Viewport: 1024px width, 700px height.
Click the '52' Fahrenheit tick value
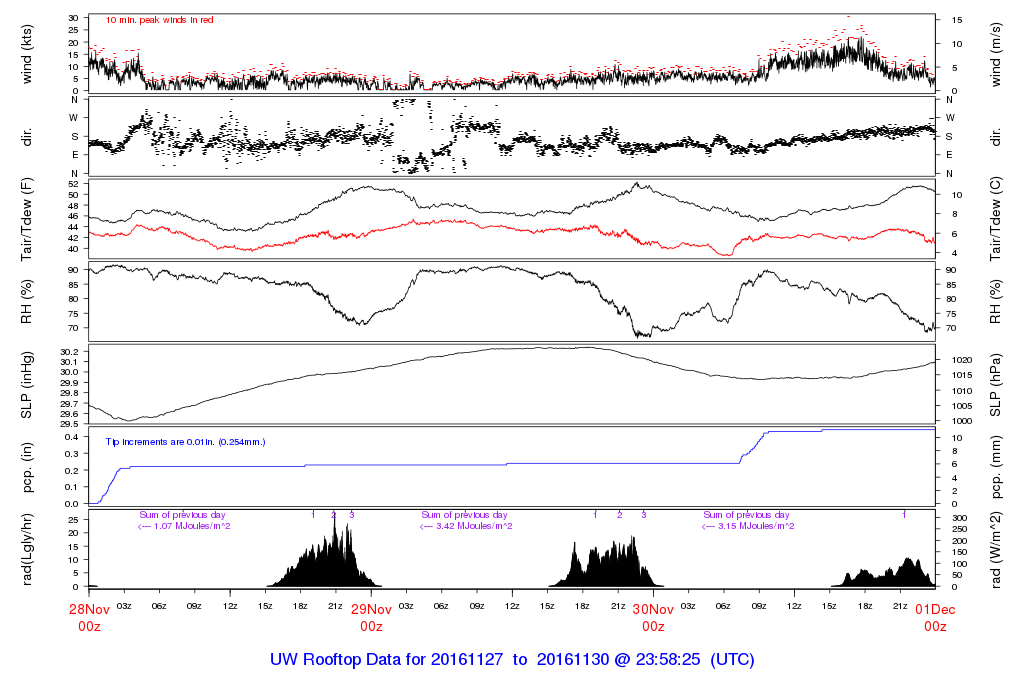tap(73, 184)
